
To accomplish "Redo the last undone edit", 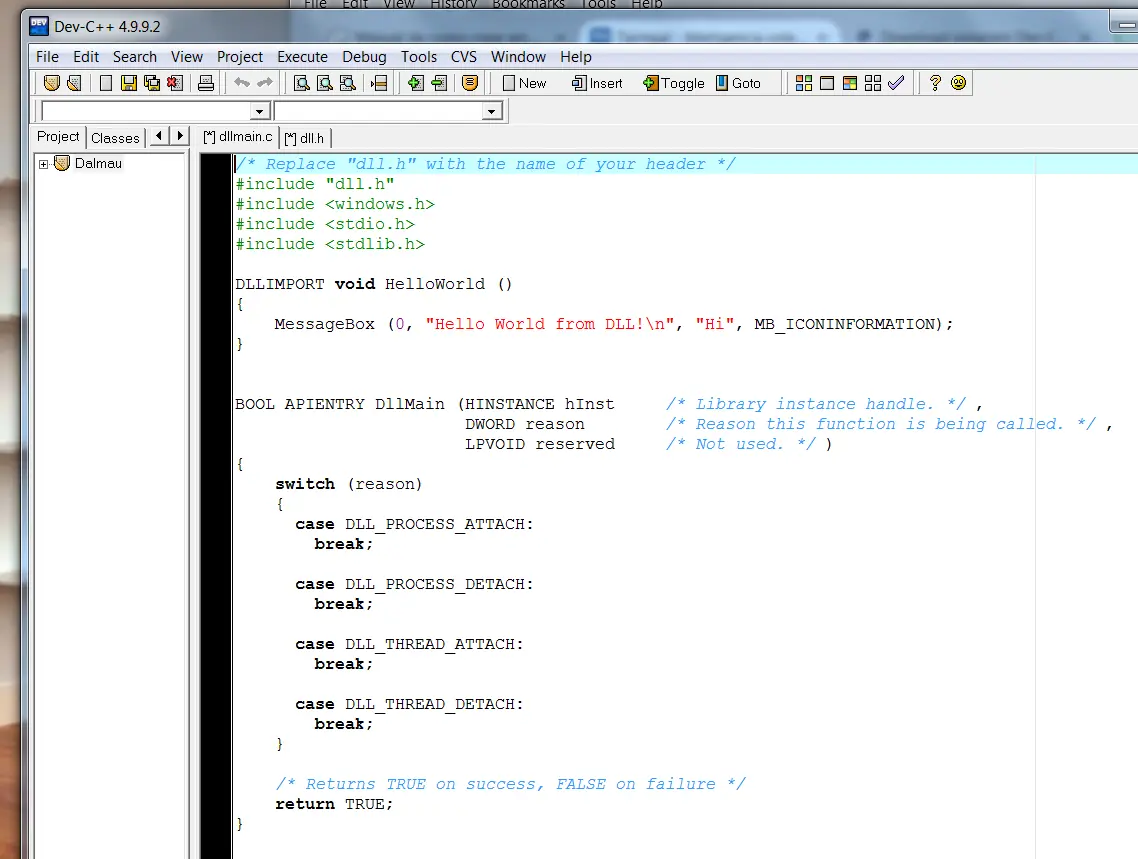I will [x=265, y=83].
